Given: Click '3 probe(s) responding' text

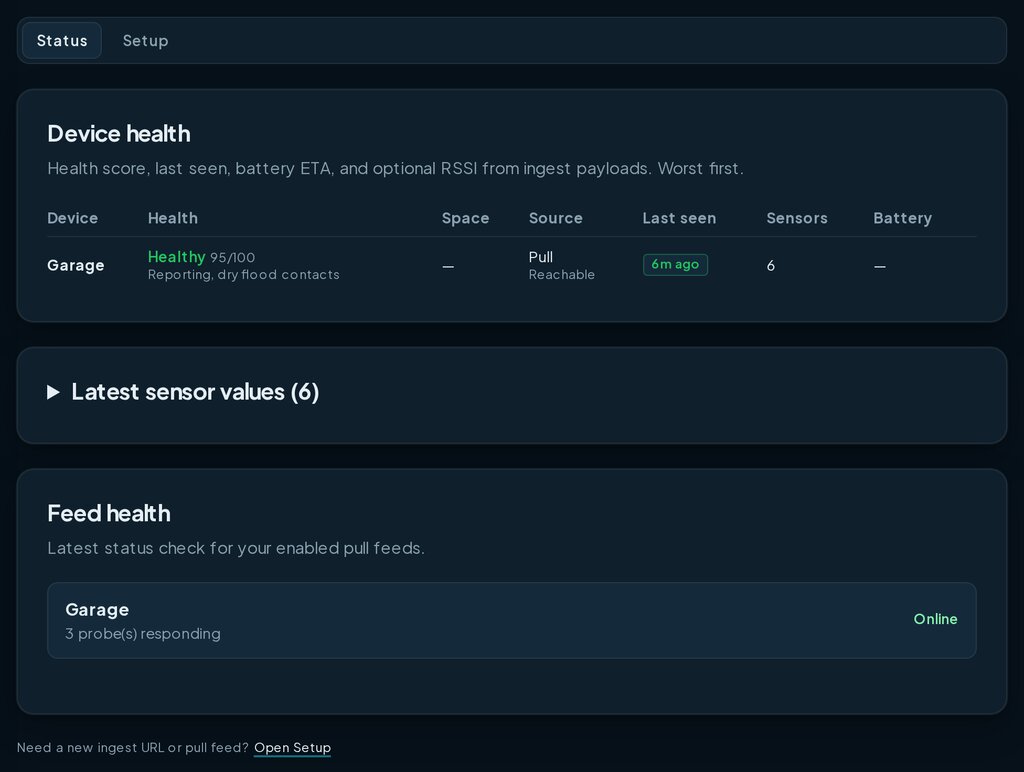Looking at the screenshot, I should coord(143,634).
